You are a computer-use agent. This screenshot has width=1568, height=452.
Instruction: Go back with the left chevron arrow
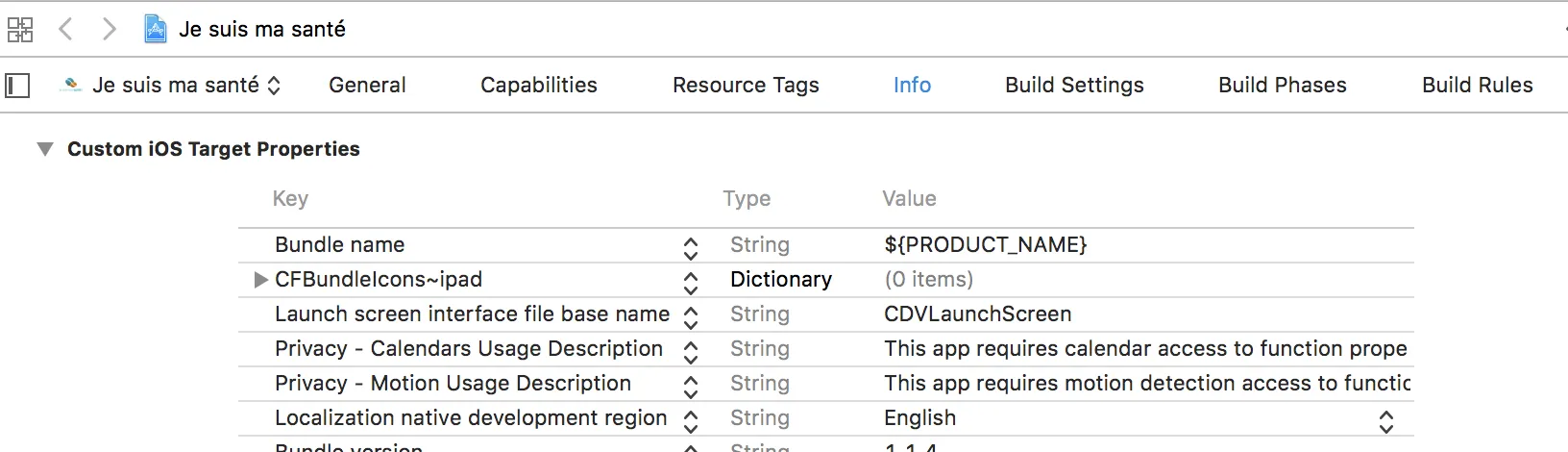point(65,30)
